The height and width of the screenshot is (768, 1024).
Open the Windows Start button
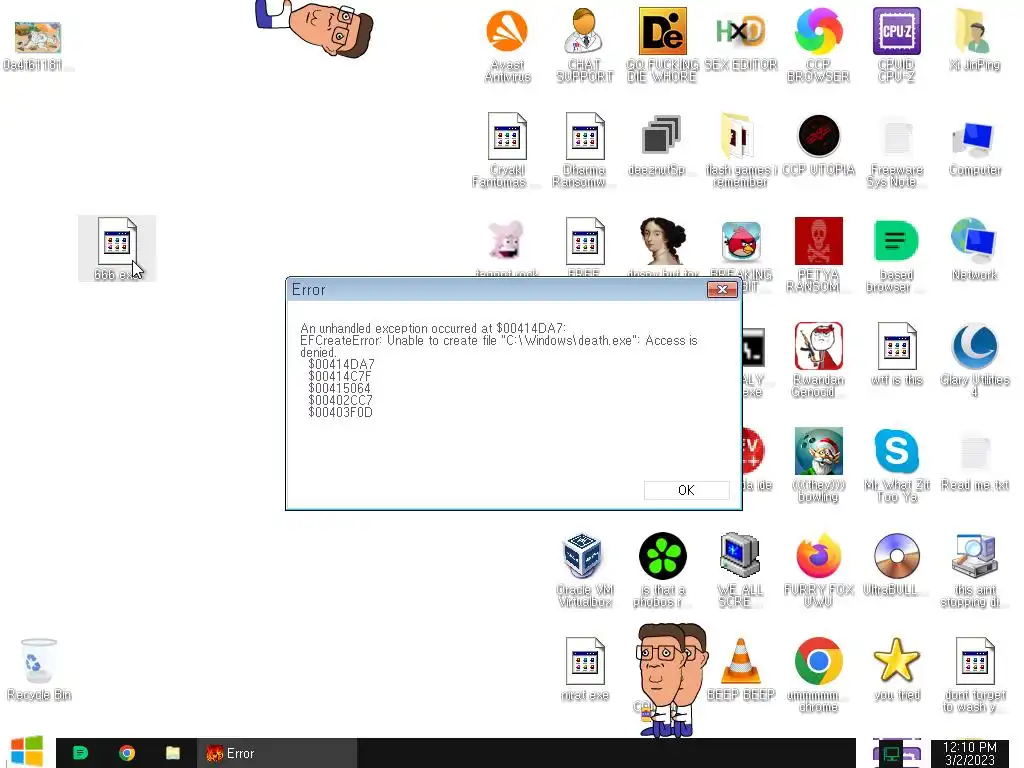pyautogui.click(x=27, y=752)
